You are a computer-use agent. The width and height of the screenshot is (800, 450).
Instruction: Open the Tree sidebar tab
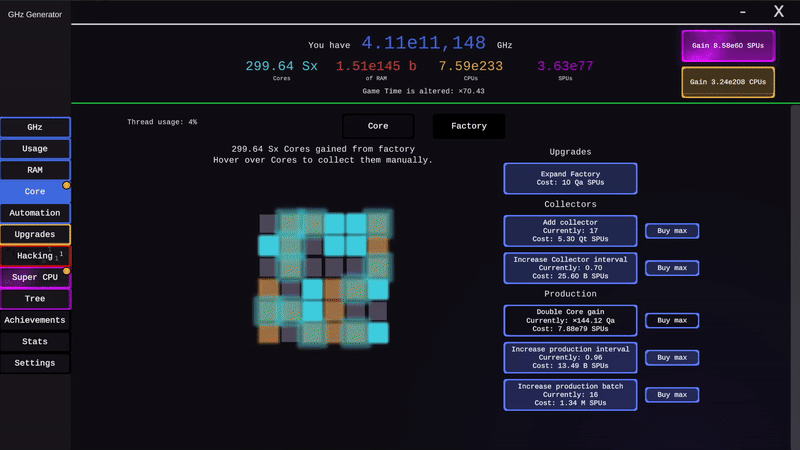coord(35,298)
